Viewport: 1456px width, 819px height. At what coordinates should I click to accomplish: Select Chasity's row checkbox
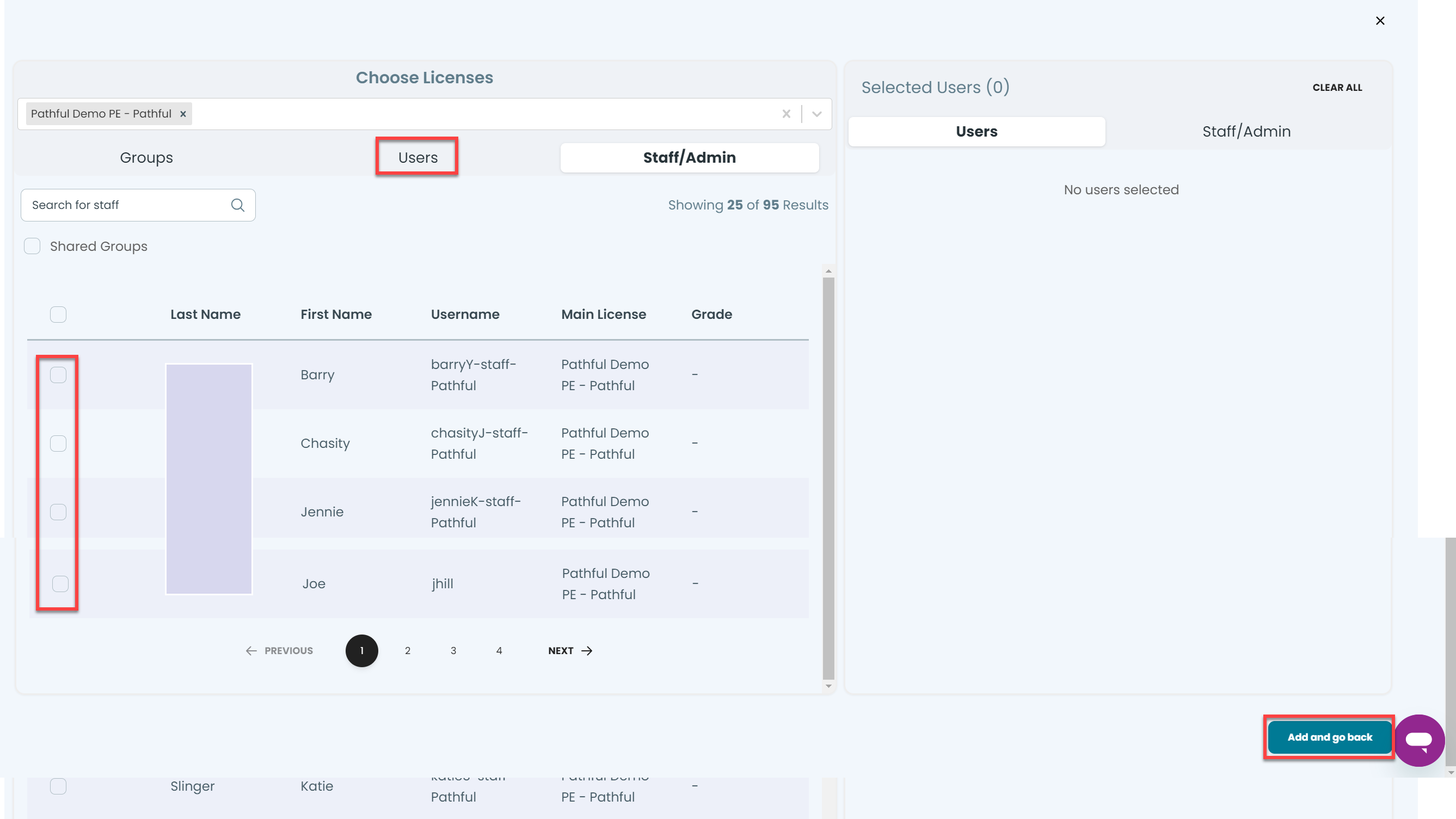click(x=58, y=443)
